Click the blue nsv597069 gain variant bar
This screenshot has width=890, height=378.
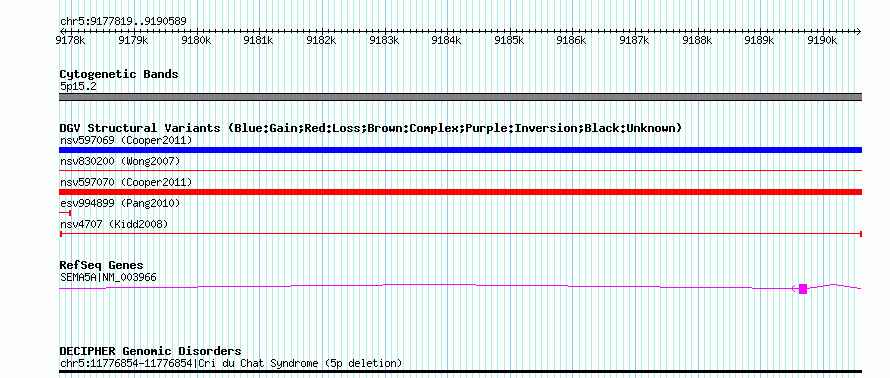point(460,150)
